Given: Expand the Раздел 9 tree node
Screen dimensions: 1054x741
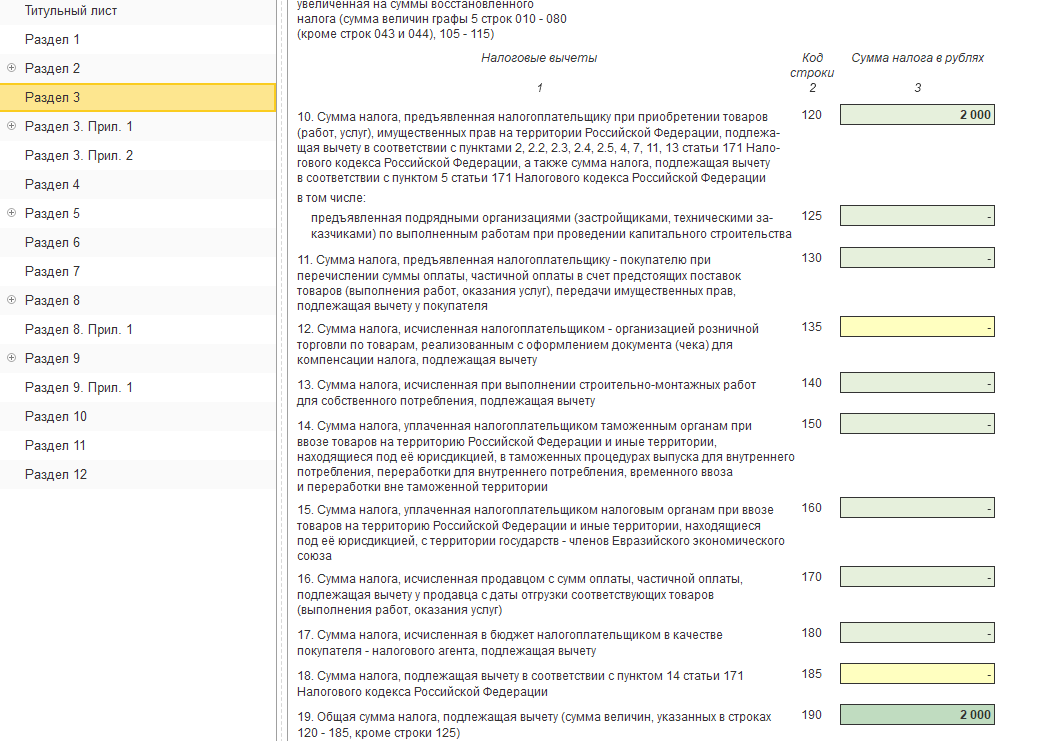Looking at the screenshot, I should pyautogui.click(x=12, y=358).
